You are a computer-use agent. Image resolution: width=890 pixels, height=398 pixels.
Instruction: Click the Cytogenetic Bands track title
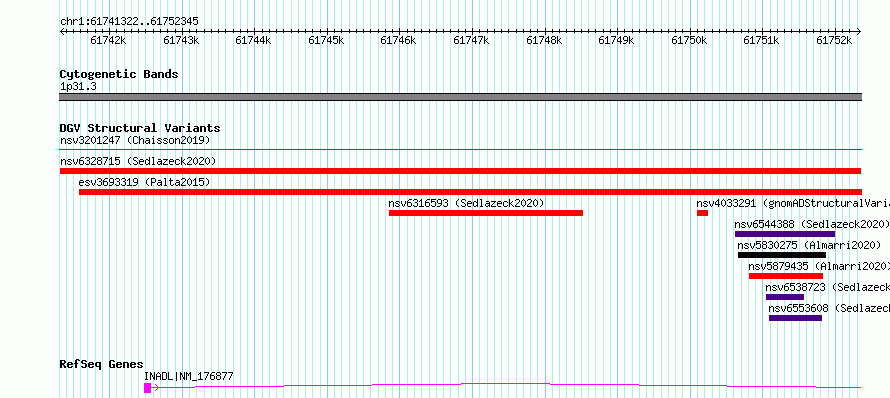(119, 74)
